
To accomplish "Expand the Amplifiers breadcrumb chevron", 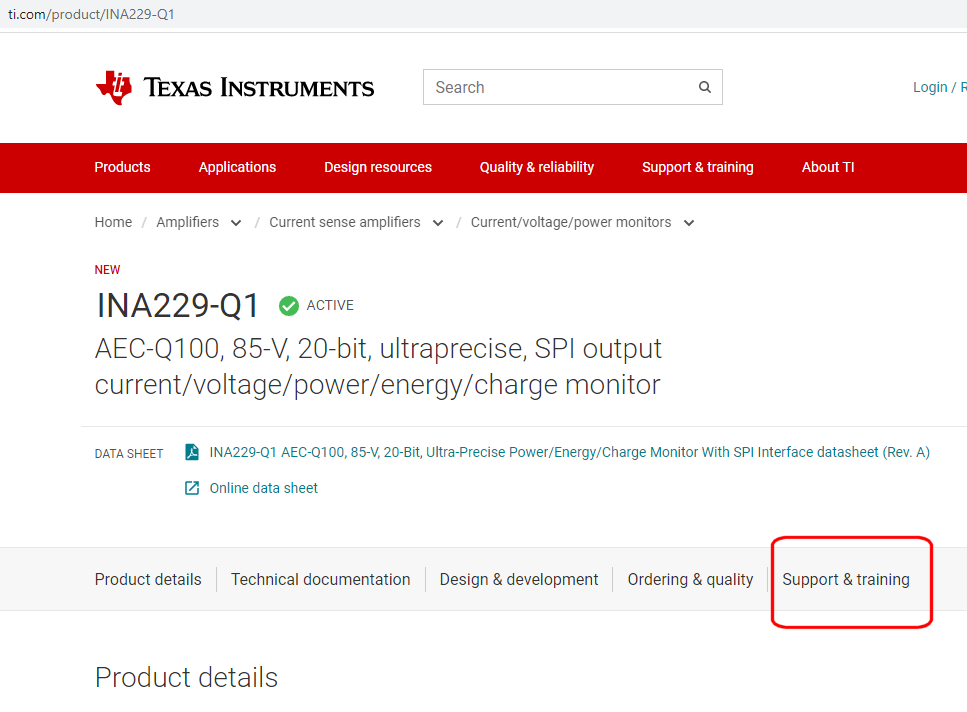I will 236,223.
